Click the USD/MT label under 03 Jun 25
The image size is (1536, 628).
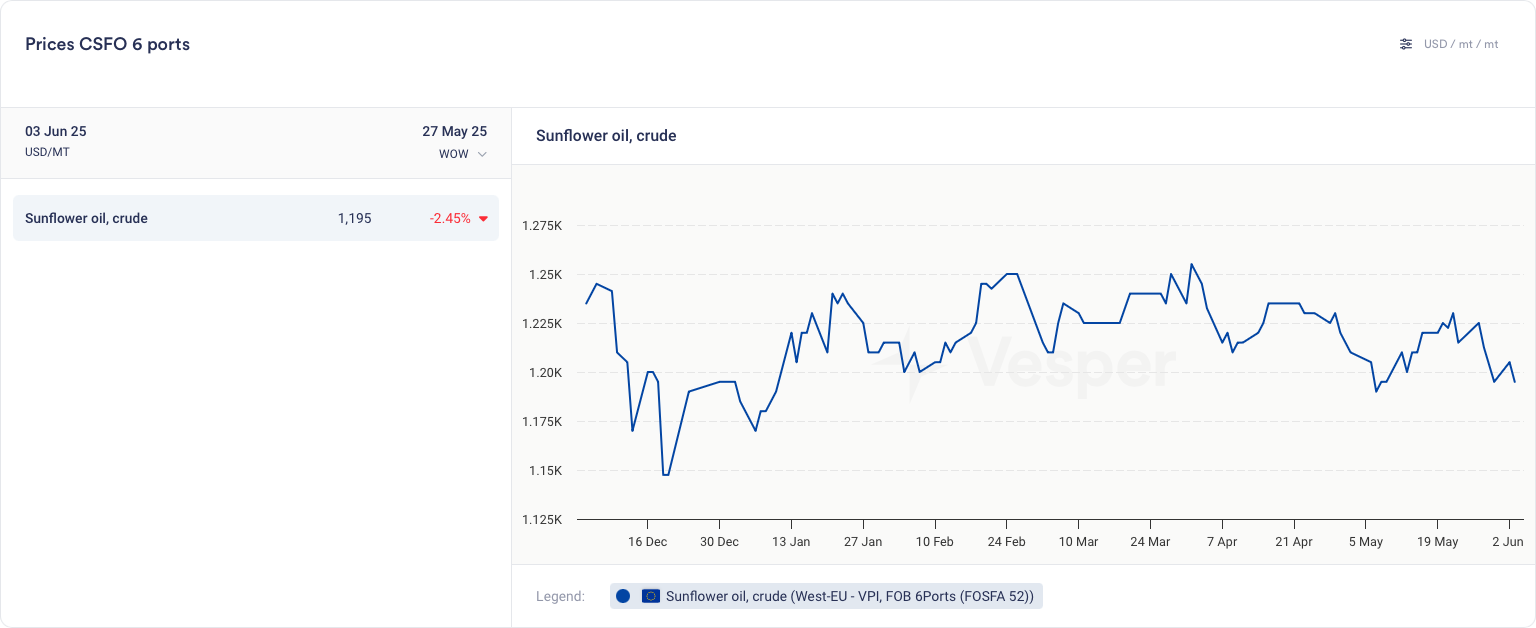pos(47,153)
